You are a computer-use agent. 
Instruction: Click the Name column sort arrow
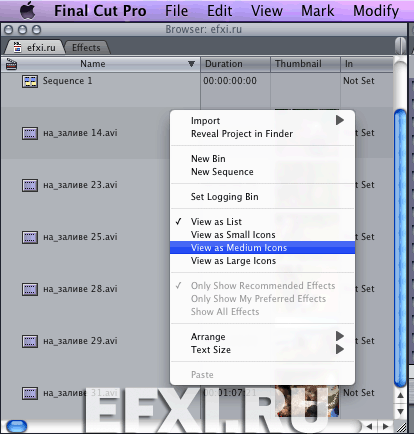[x=191, y=64]
